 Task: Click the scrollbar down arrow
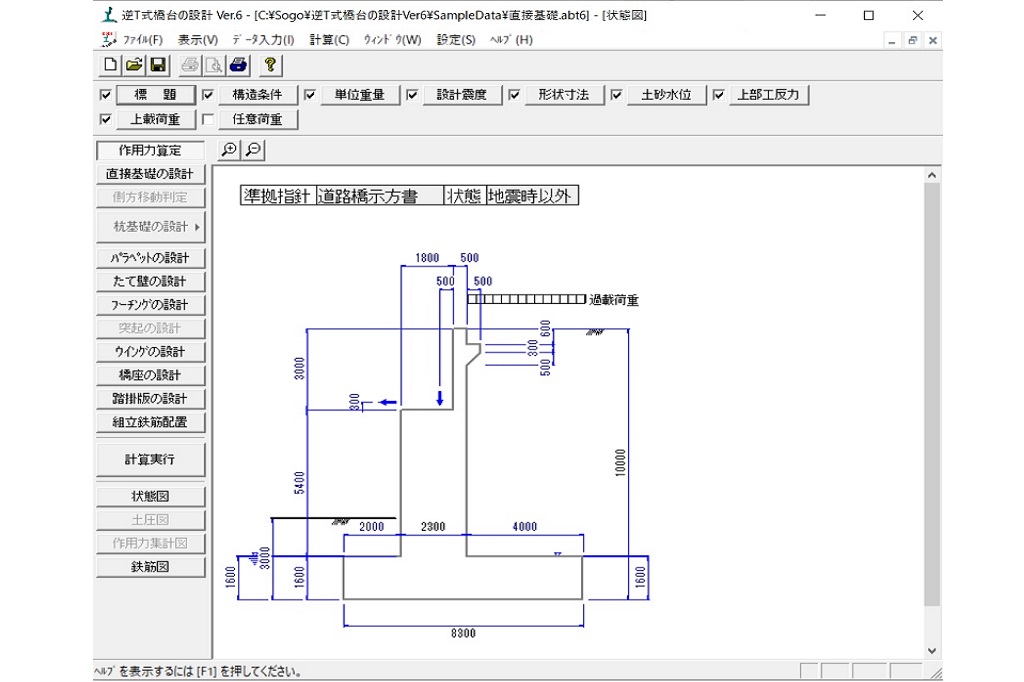coord(932,651)
